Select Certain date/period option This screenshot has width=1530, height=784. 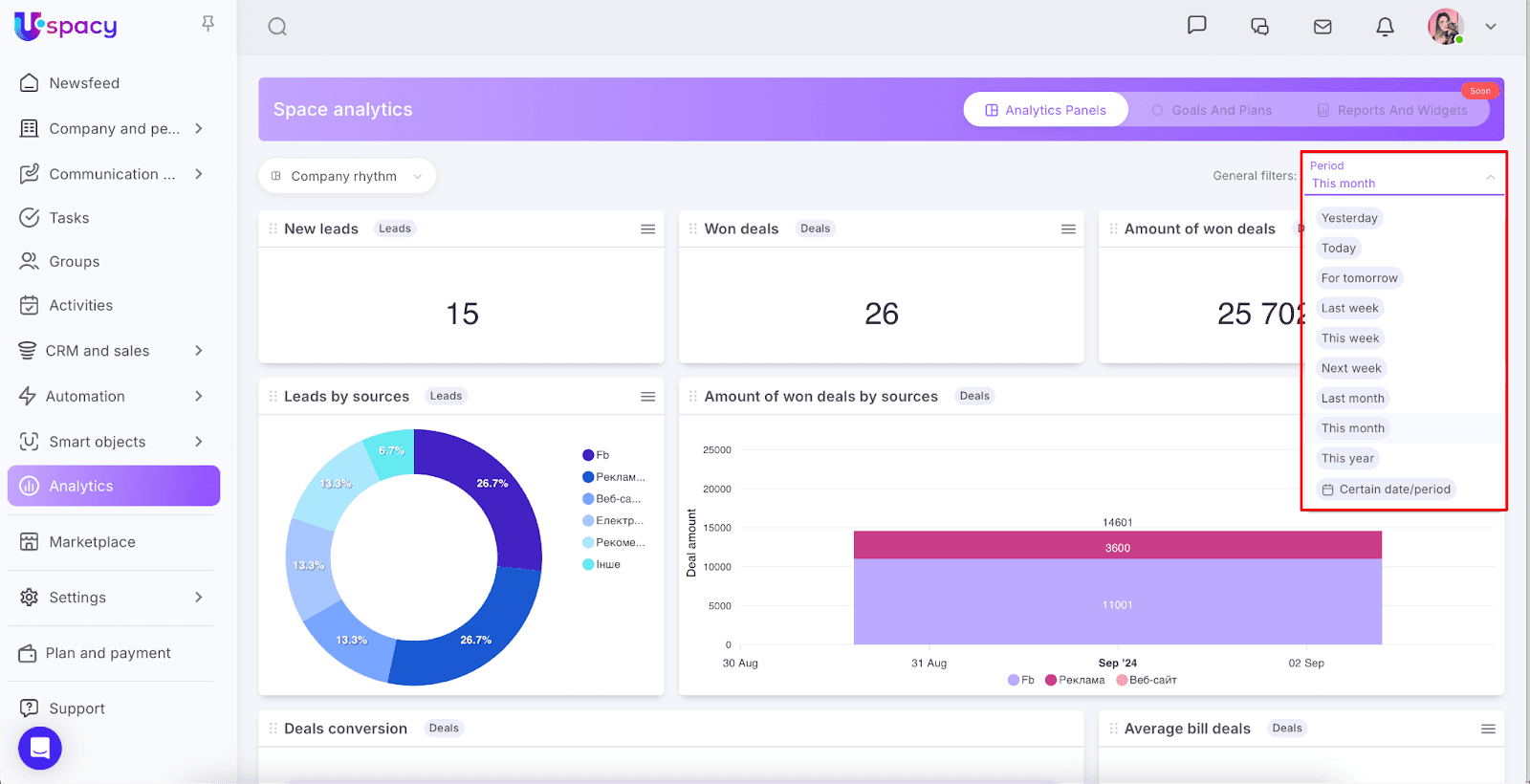tap(1386, 490)
